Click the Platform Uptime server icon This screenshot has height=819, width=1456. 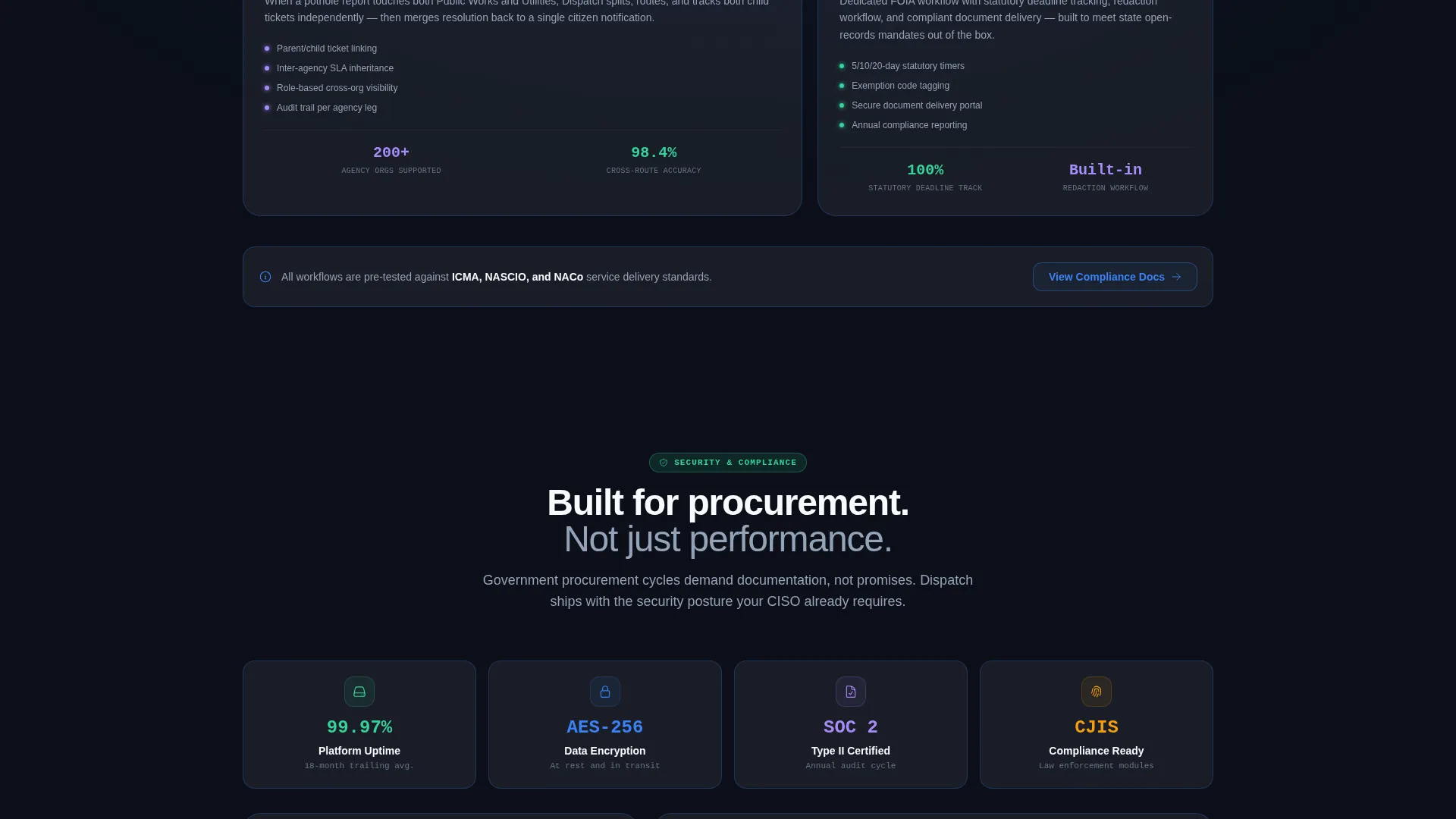click(x=359, y=692)
